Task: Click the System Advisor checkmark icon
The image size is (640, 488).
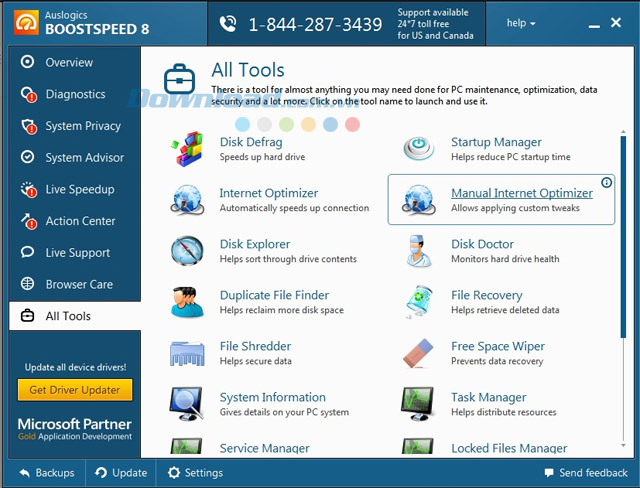Action: [27, 157]
